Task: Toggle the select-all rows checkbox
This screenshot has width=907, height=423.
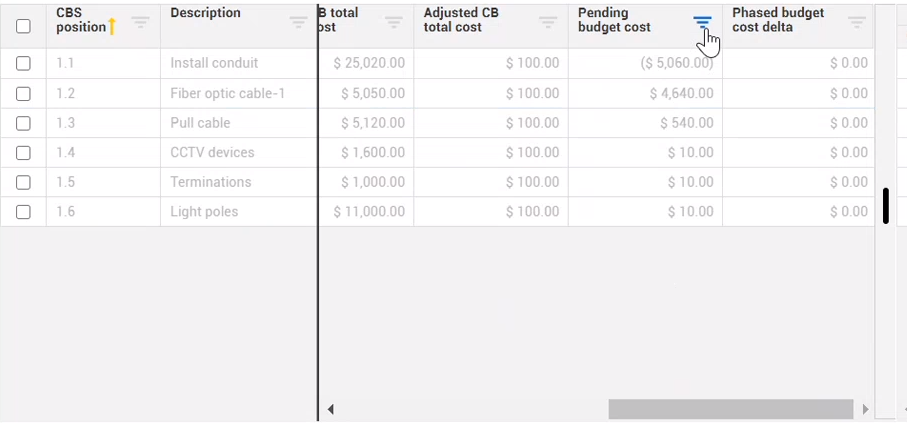Action: (x=23, y=26)
